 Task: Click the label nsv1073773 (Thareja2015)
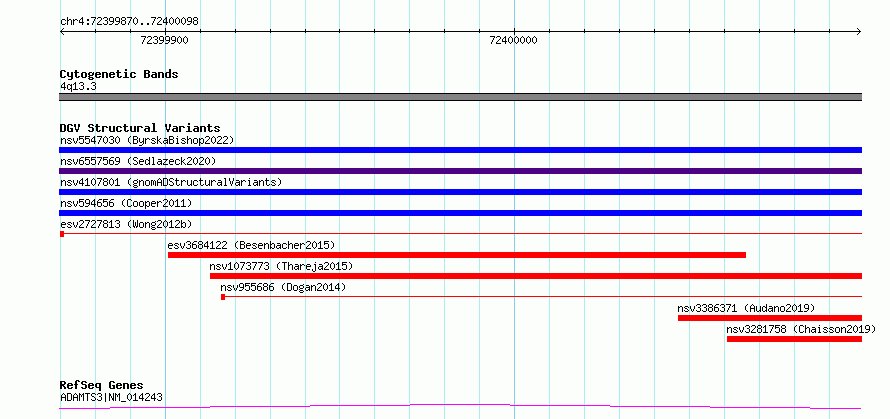(282, 266)
